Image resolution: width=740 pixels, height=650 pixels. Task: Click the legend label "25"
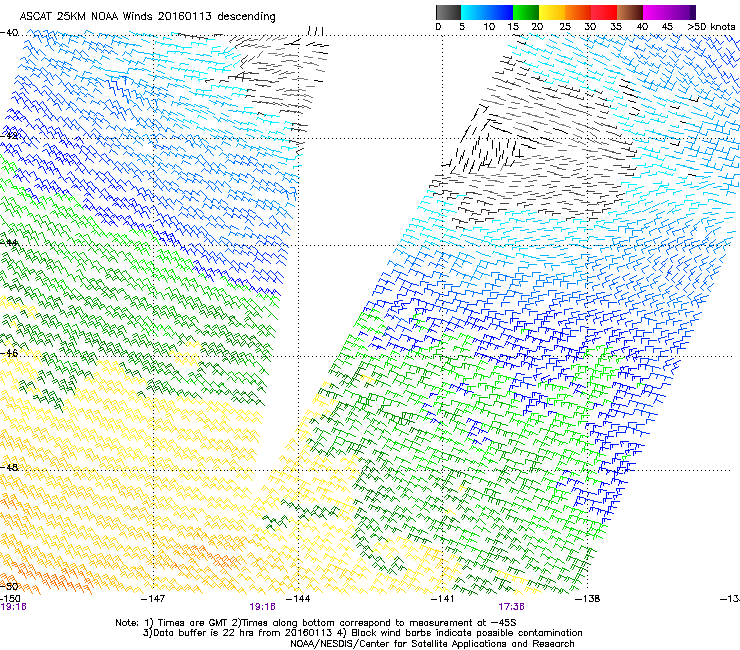pos(565,27)
